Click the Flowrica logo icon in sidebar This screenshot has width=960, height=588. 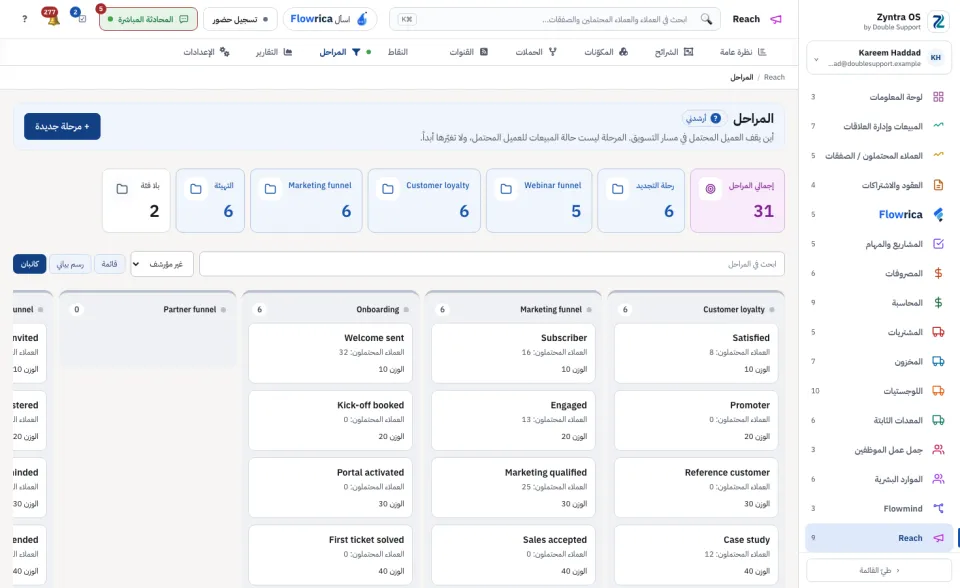[x=938, y=214]
